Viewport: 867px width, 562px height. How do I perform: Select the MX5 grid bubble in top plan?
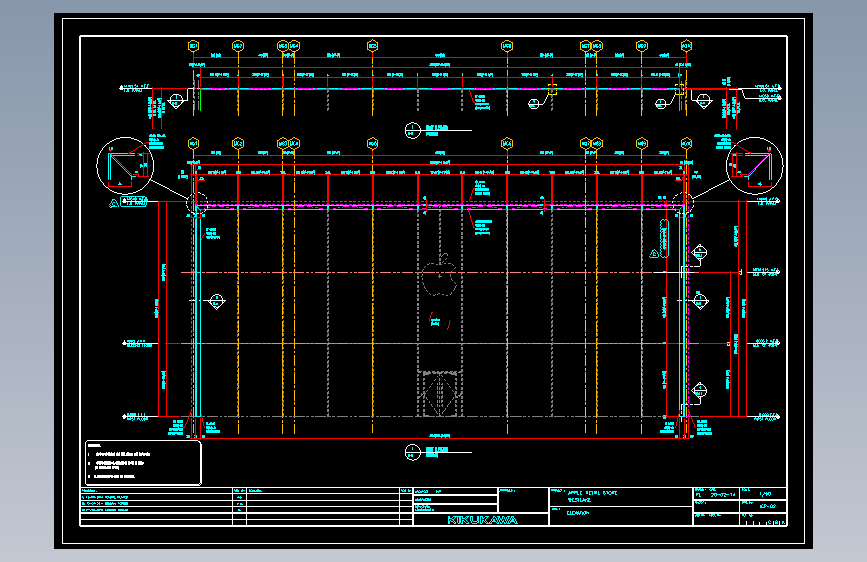tap(372, 46)
